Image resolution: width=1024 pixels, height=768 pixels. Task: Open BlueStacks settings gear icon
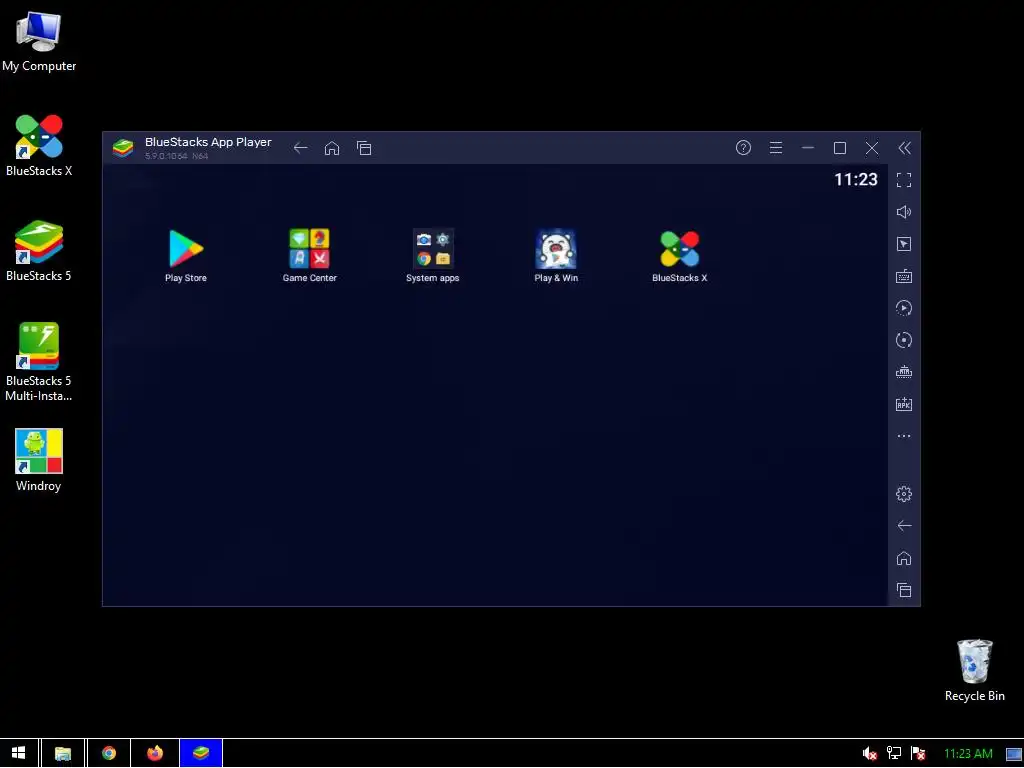[x=904, y=494]
